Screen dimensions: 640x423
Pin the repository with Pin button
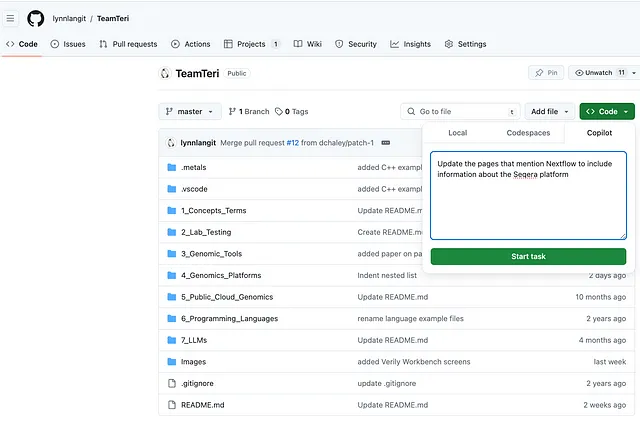pos(546,73)
